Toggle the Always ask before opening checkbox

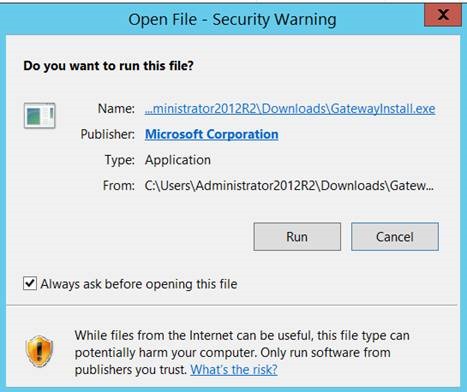click(30, 284)
